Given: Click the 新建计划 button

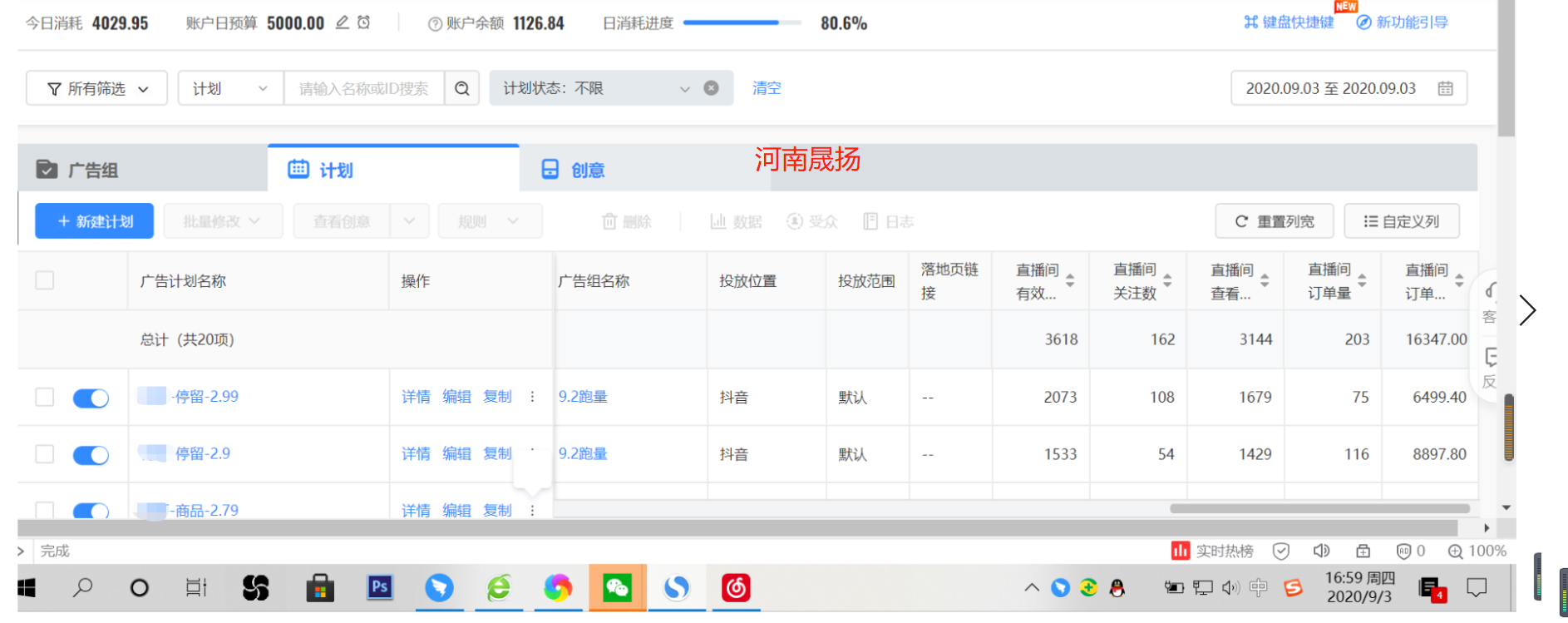Looking at the screenshot, I should point(94,221).
